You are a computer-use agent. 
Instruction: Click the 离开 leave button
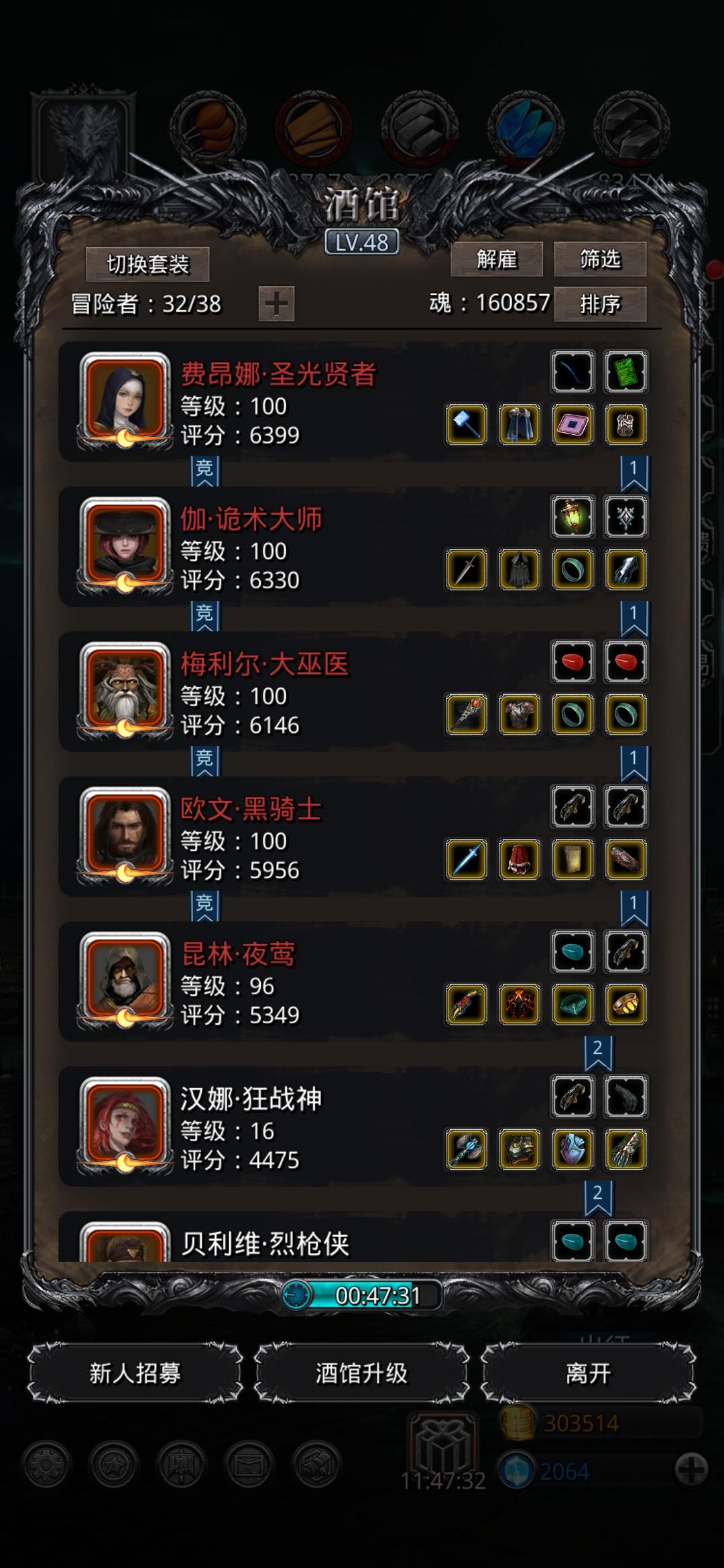(x=588, y=1373)
